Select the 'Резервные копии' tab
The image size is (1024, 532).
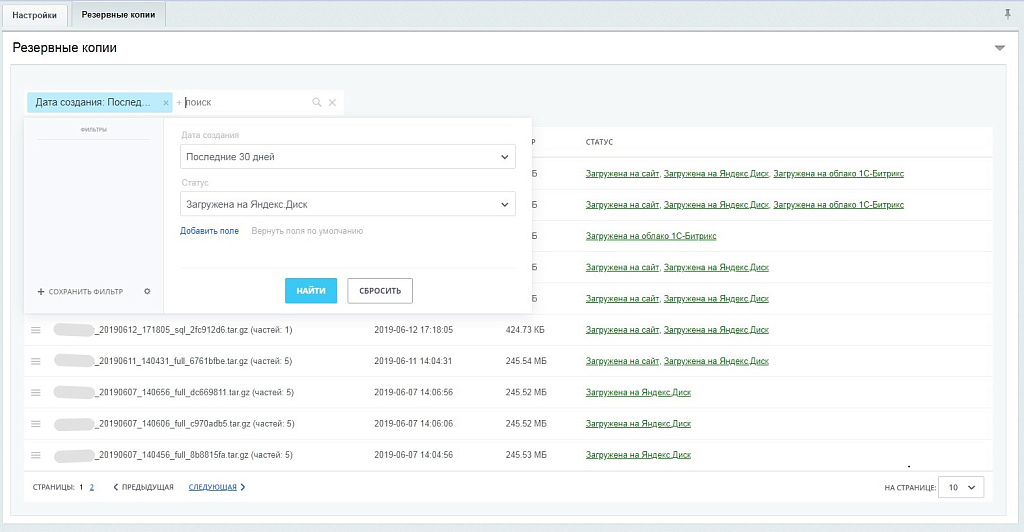[x=118, y=15]
